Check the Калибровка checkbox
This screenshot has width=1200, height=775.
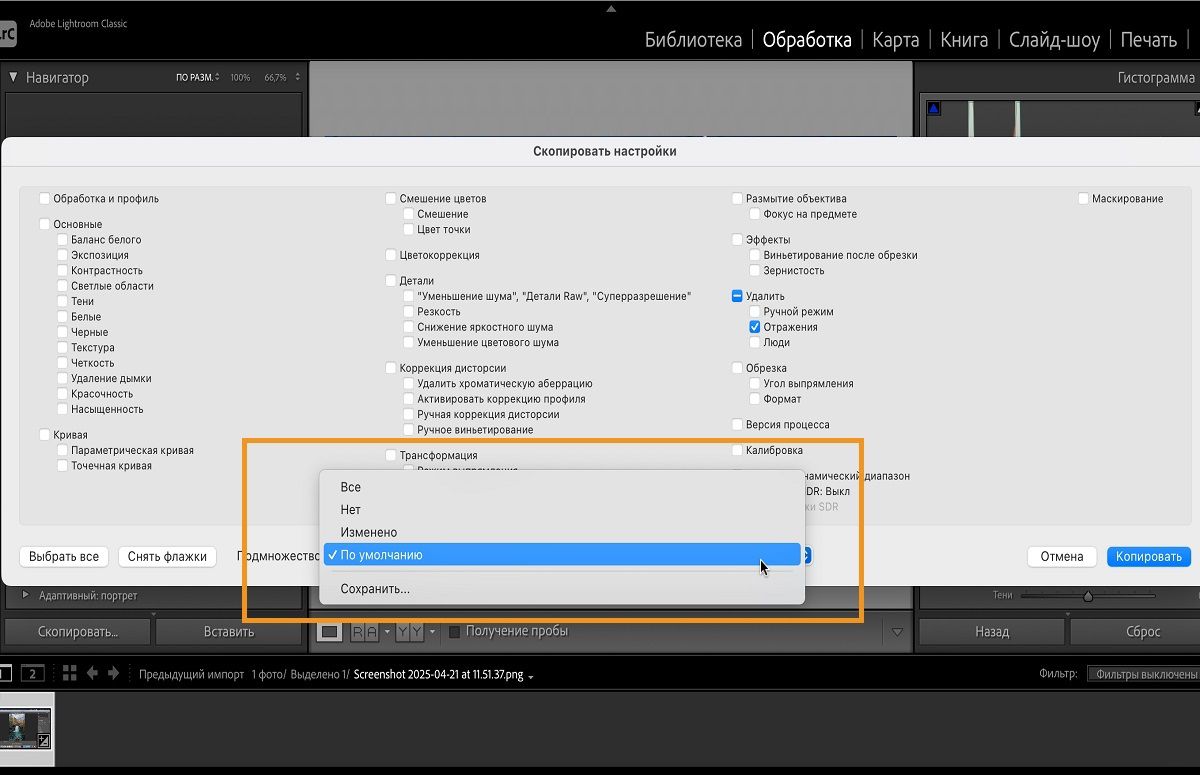pyautogui.click(x=737, y=450)
